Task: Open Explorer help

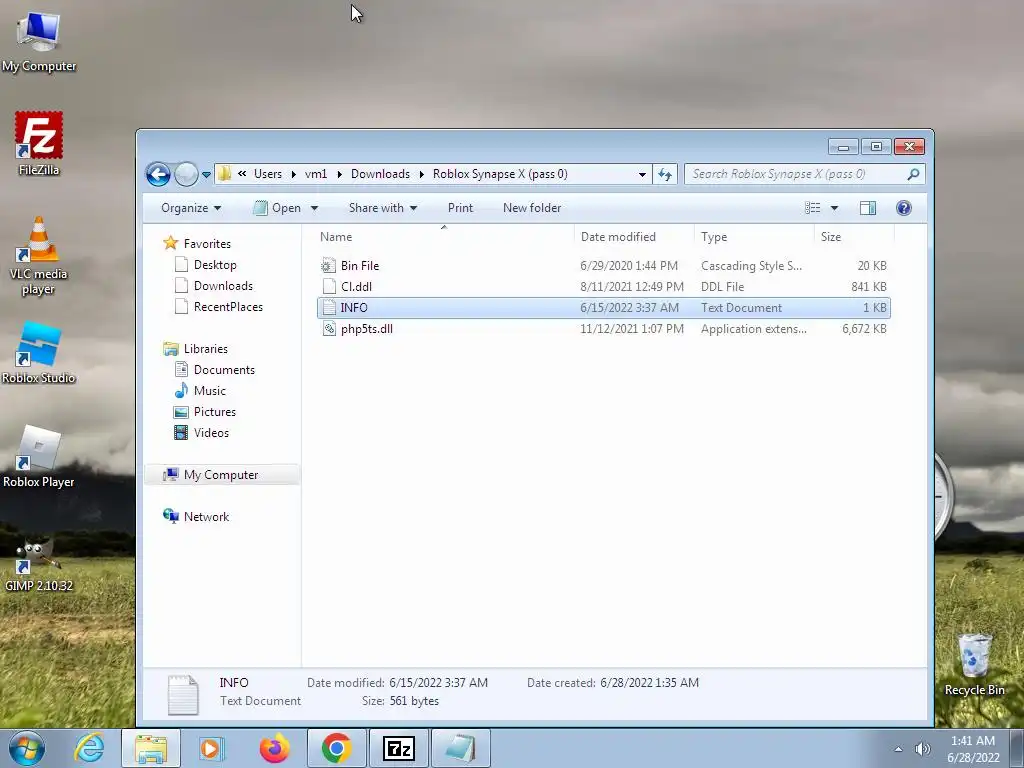Action: pos(904,208)
